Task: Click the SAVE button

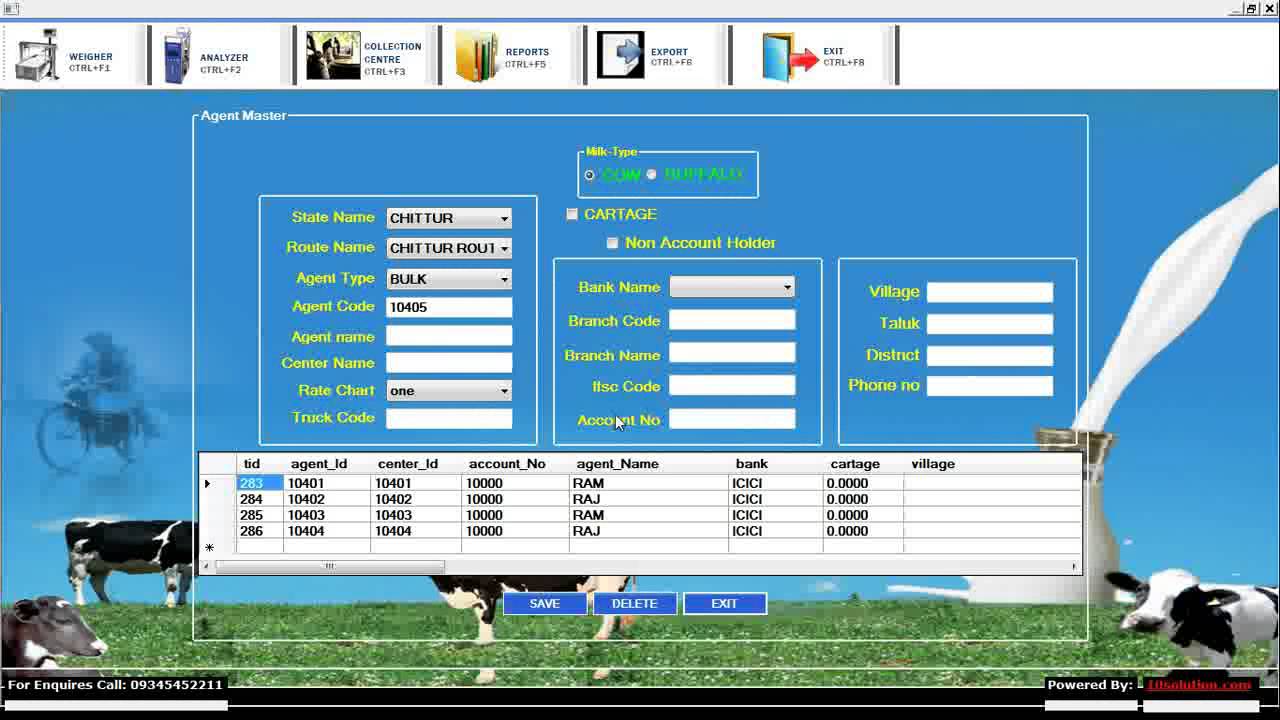Action: click(x=545, y=603)
